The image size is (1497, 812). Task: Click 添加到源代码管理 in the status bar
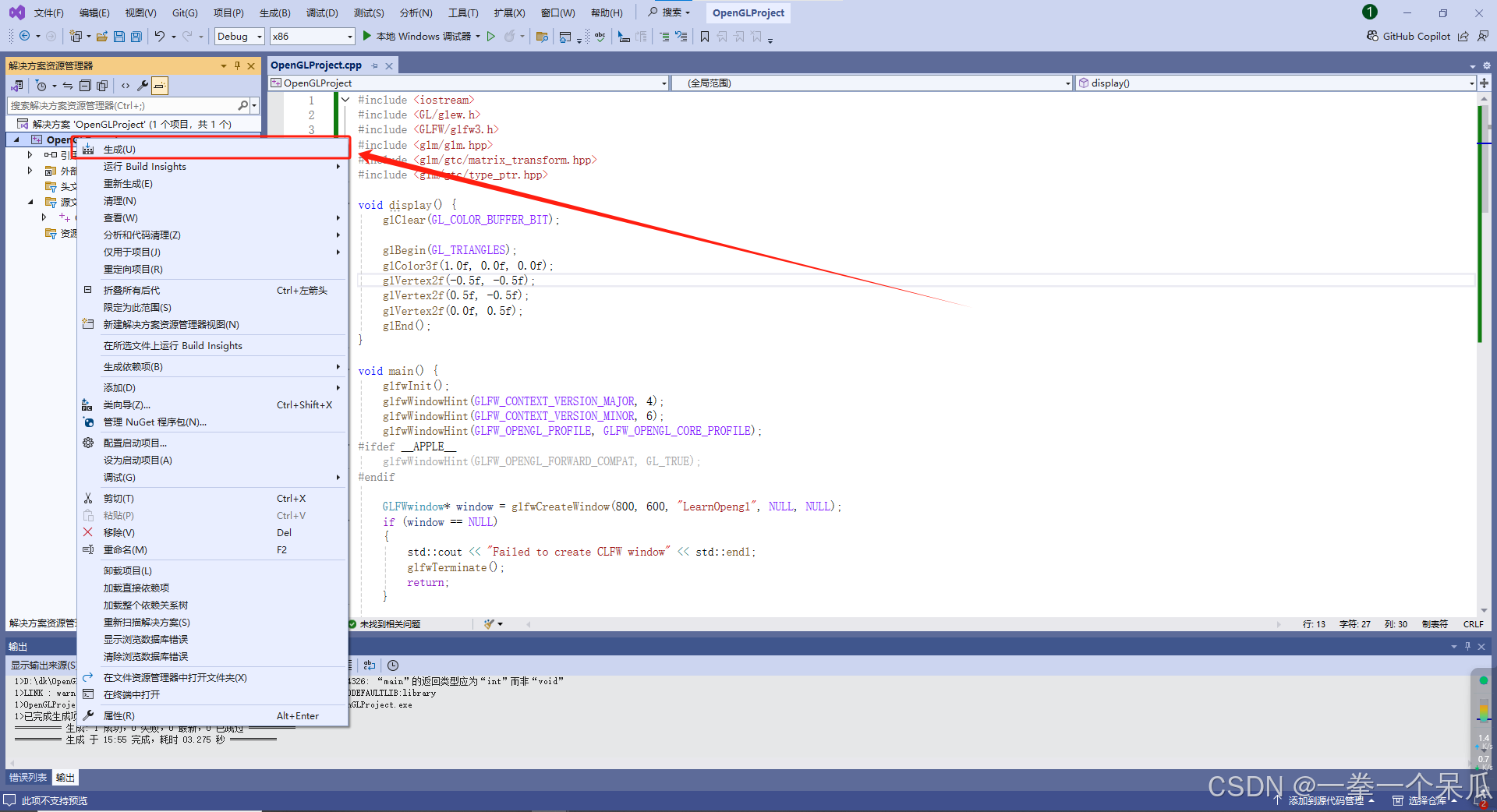[x=1325, y=800]
